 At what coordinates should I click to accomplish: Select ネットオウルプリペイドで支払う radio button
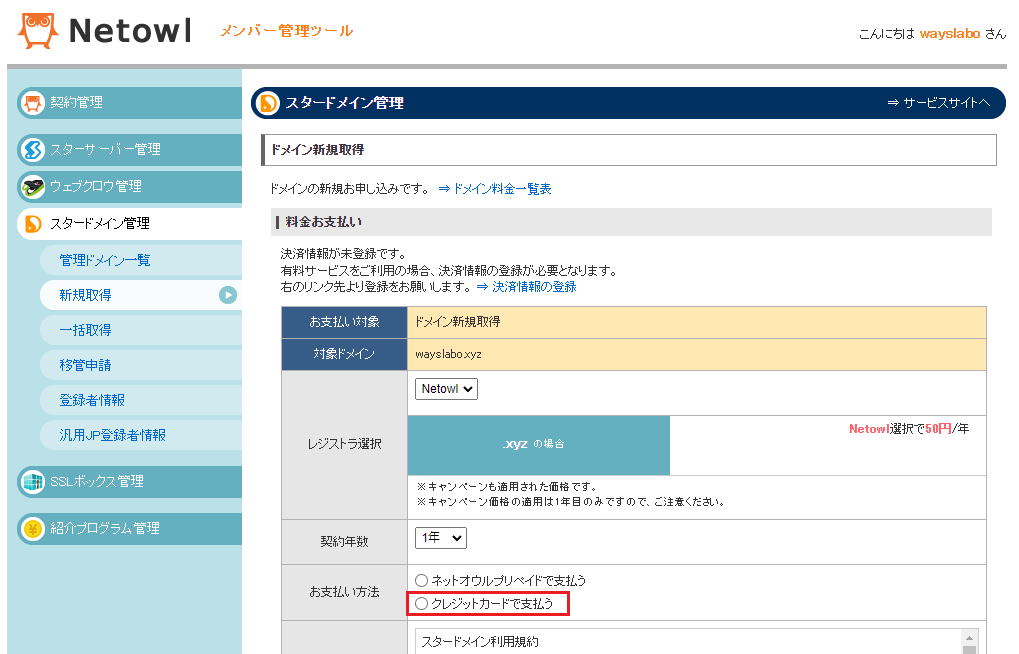click(x=421, y=581)
